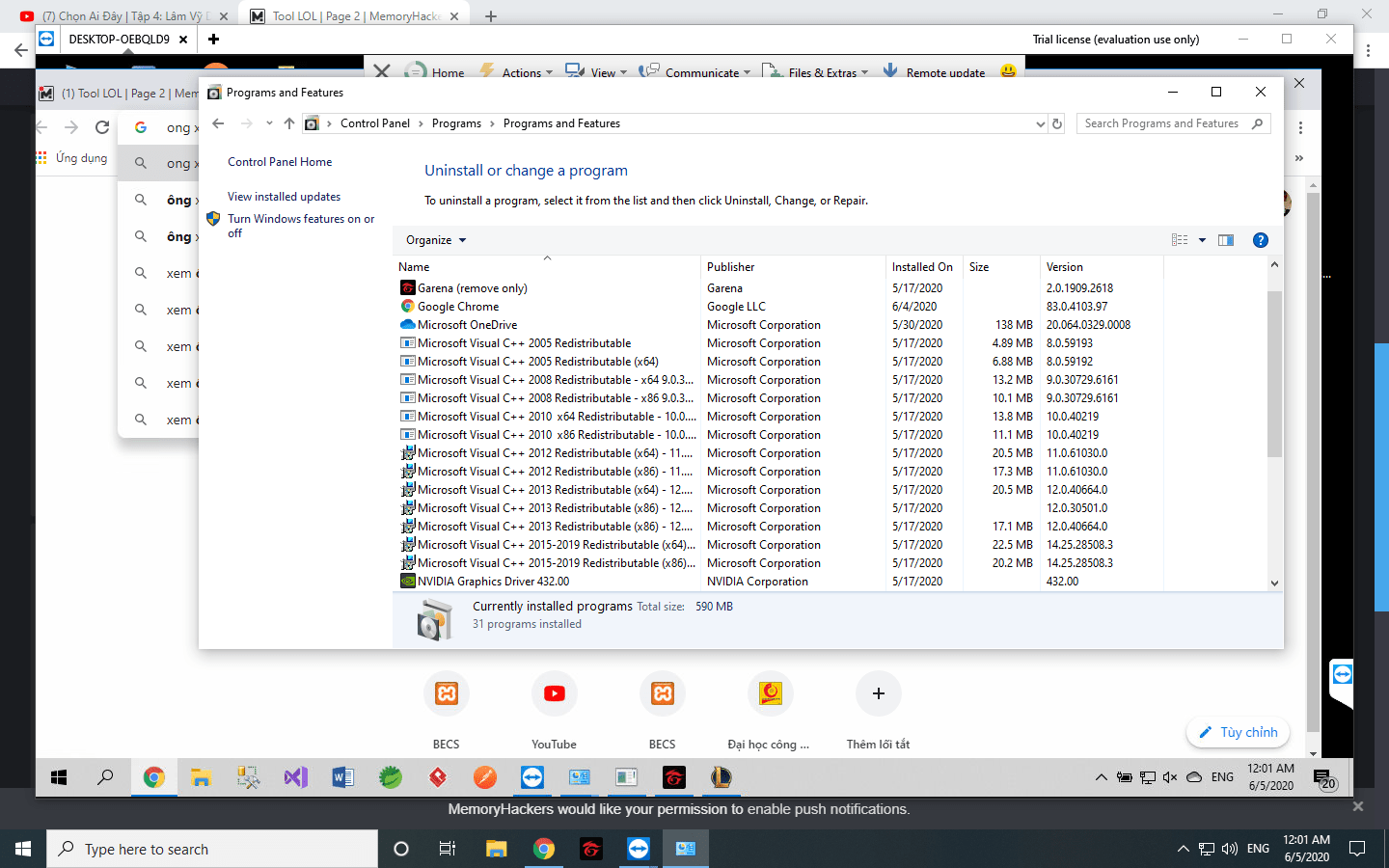Open View installed updates link
The width and height of the screenshot is (1389, 868).
pyautogui.click(x=284, y=197)
